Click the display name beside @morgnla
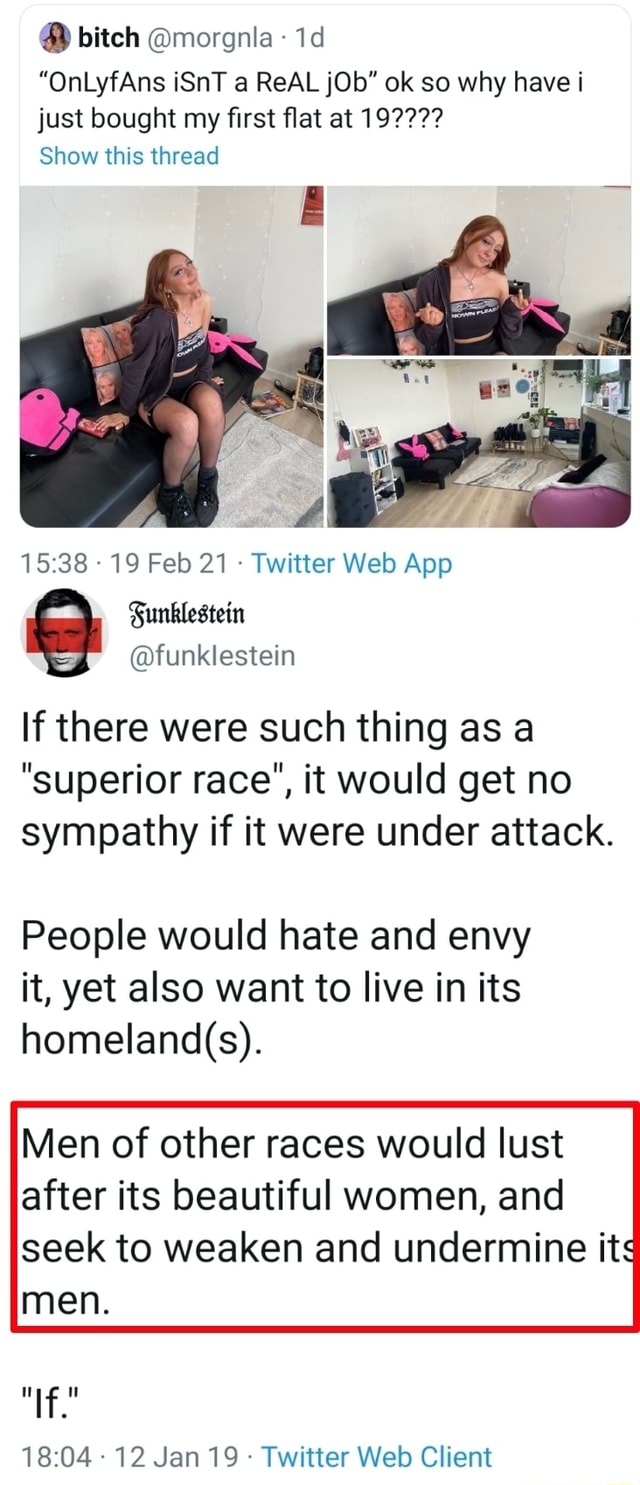 [108, 37]
